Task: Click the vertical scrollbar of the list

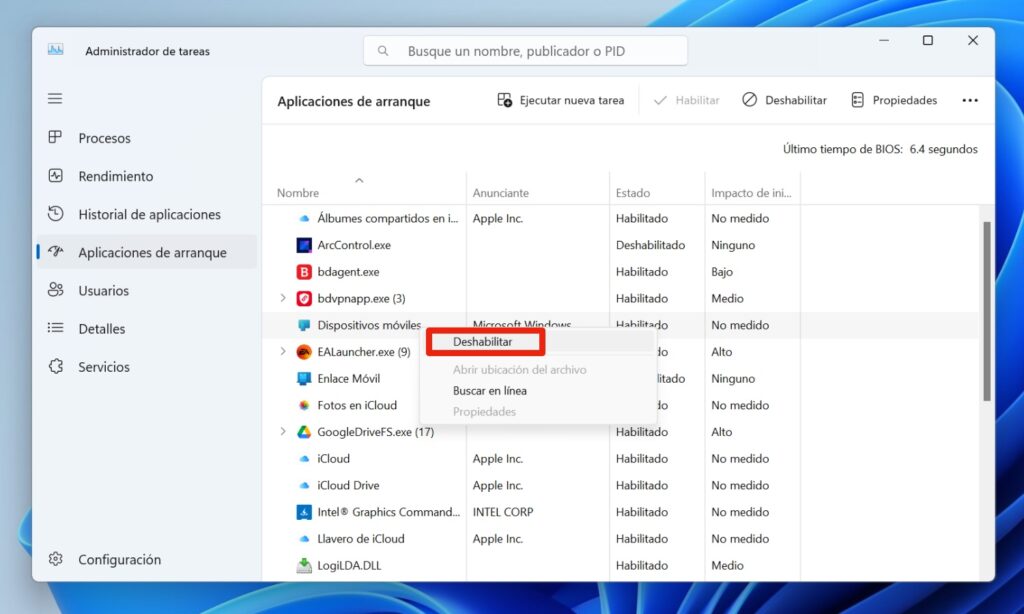Action: tap(986, 312)
